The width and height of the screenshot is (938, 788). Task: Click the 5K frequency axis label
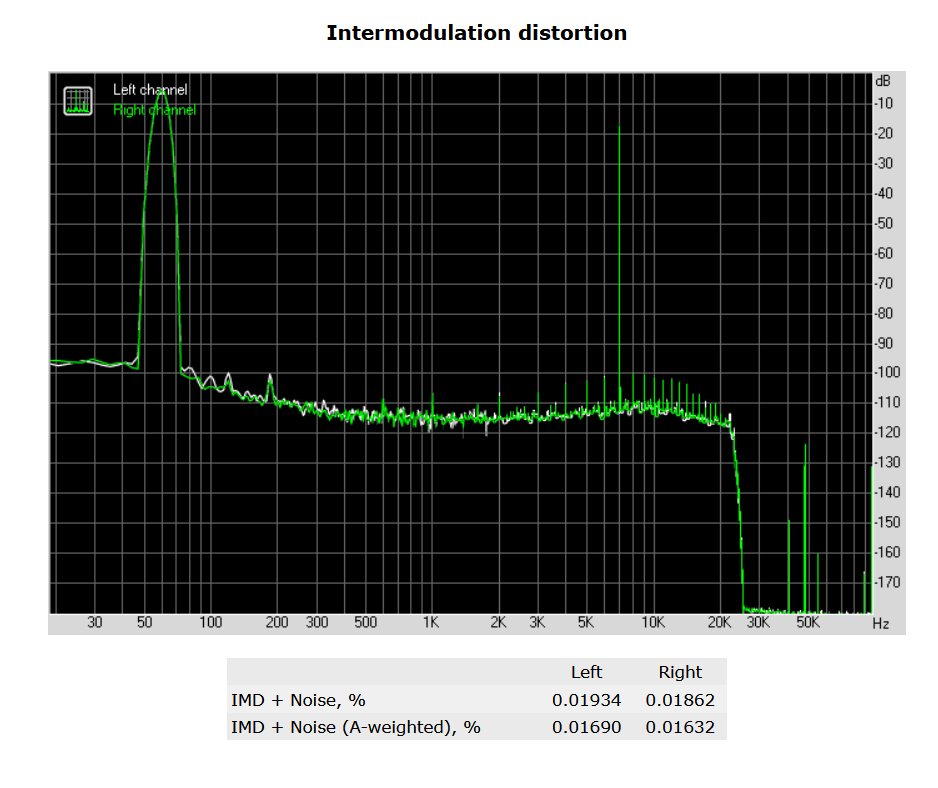coord(586,623)
